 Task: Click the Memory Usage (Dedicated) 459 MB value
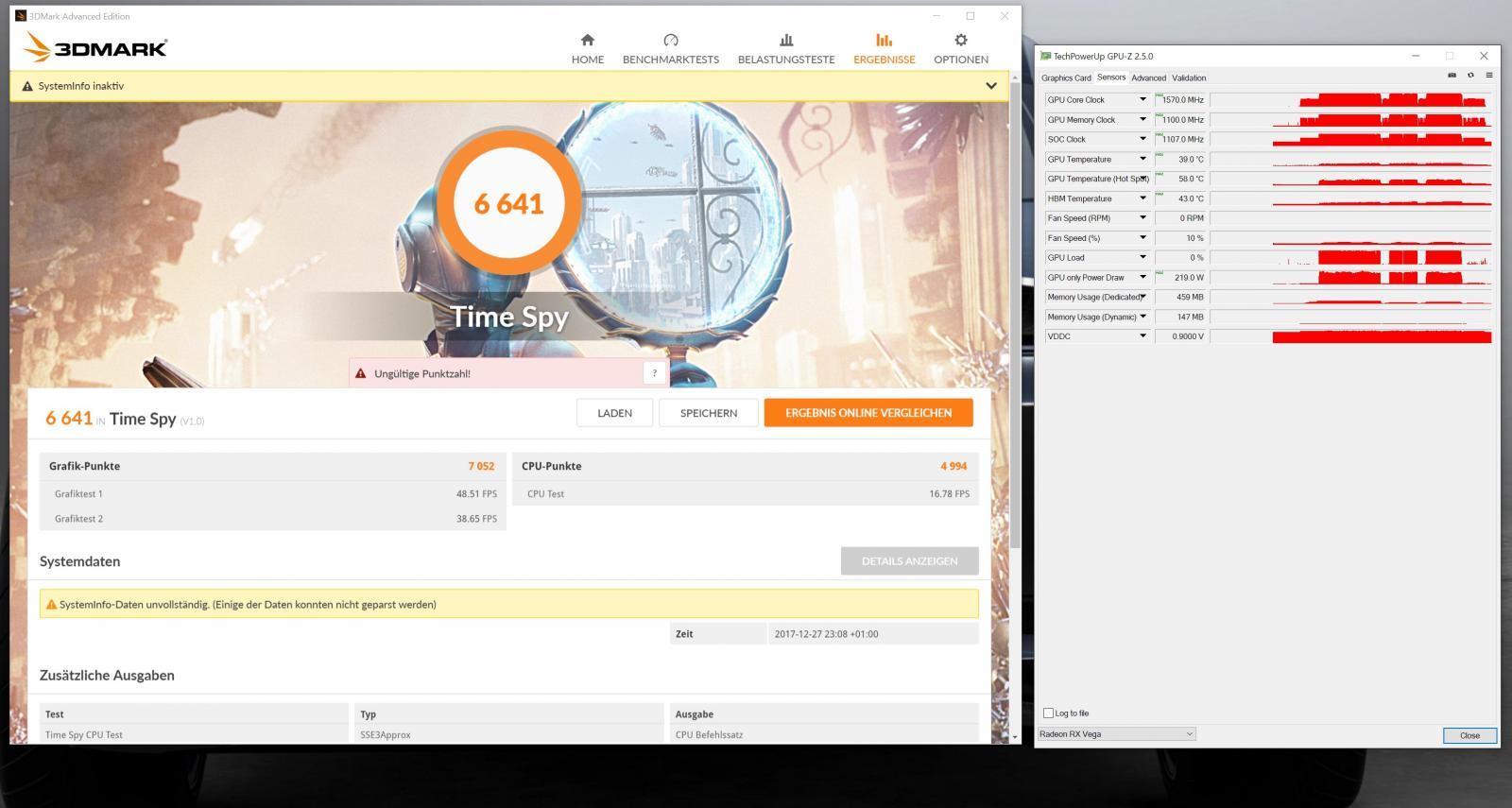tap(1180, 297)
